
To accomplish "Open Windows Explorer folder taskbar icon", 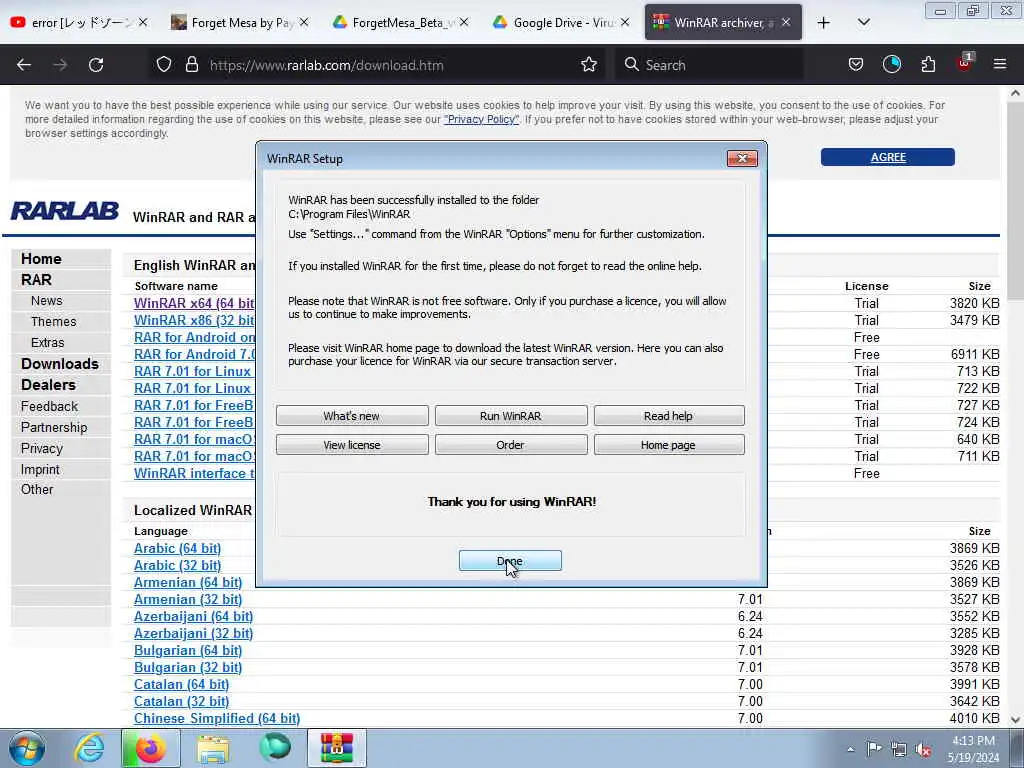I will tap(213, 748).
